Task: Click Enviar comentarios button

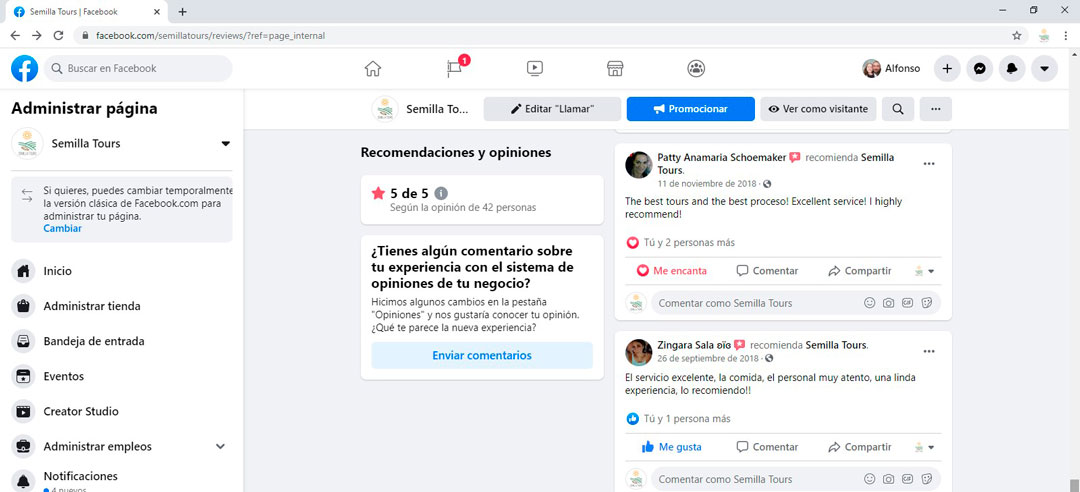Action: tap(482, 356)
